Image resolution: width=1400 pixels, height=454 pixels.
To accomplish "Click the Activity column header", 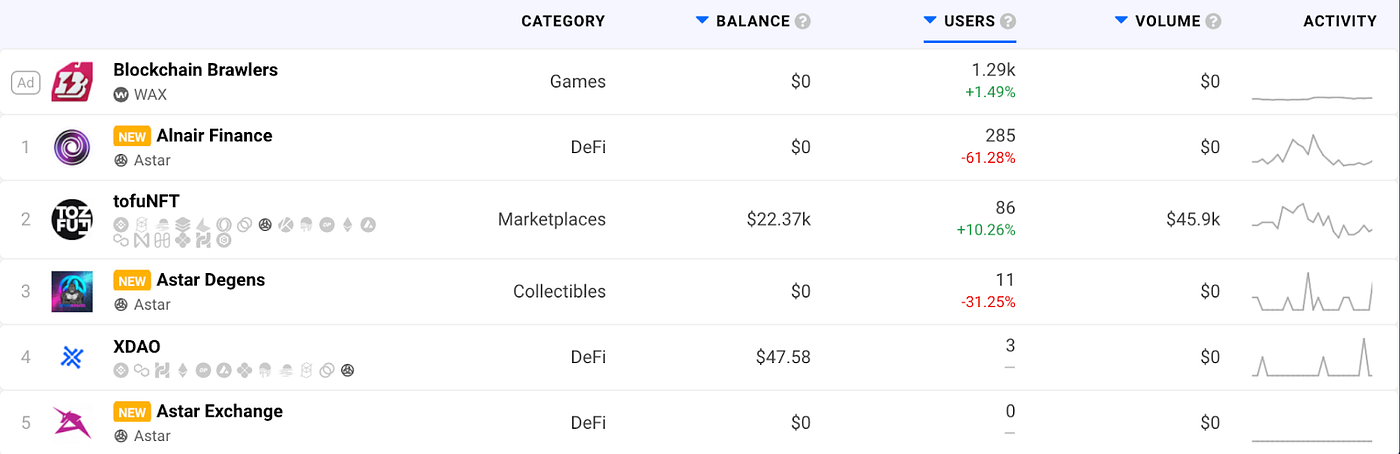I will pyautogui.click(x=1340, y=21).
